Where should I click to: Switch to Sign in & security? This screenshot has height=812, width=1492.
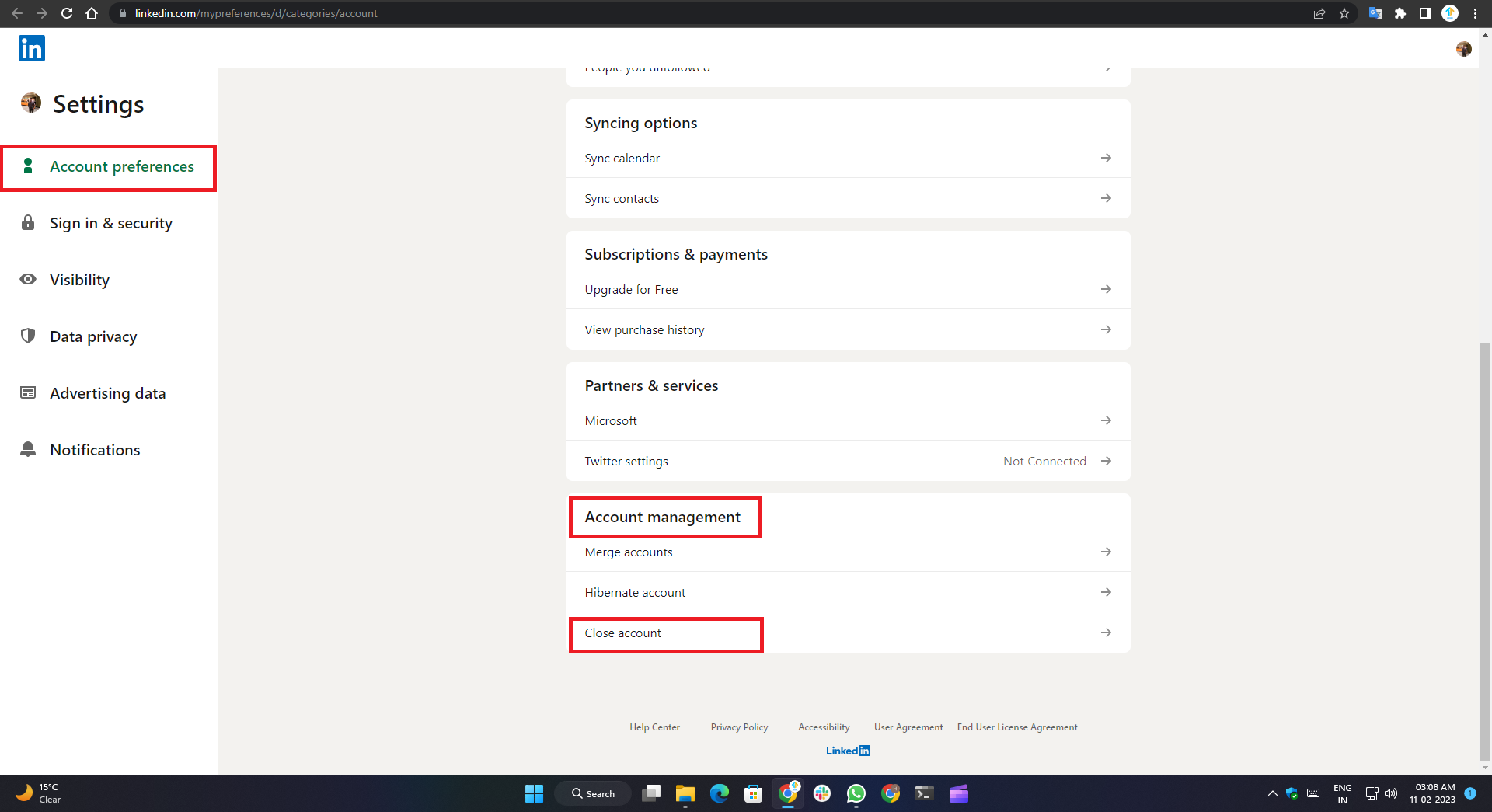click(110, 224)
